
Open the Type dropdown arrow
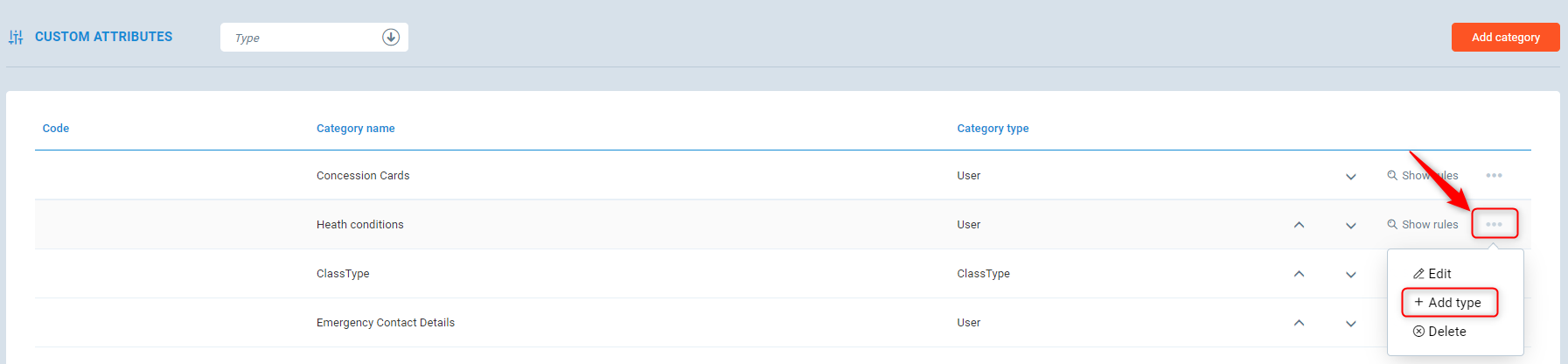click(391, 37)
